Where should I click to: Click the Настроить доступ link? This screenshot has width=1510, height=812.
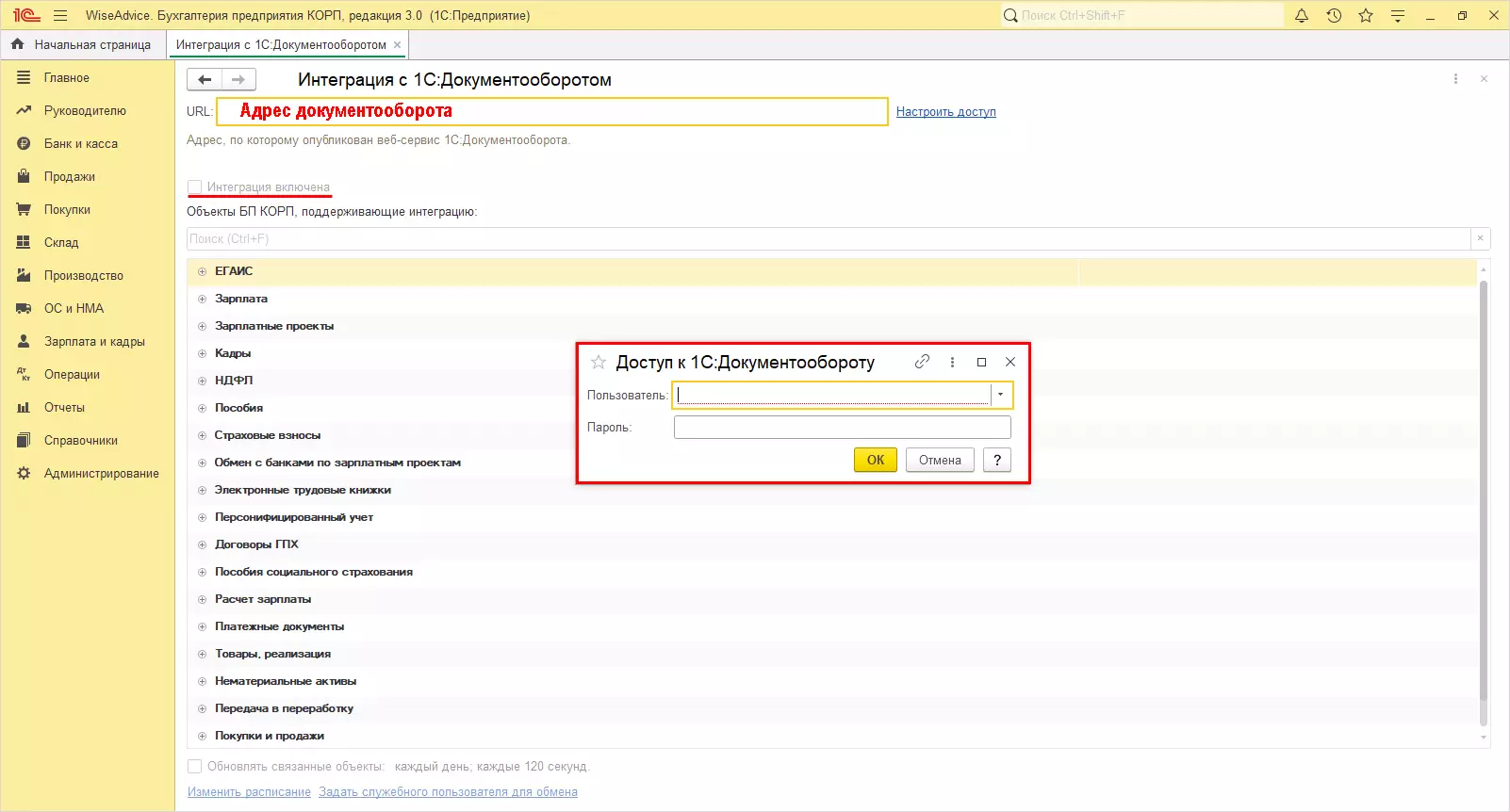[945, 111]
